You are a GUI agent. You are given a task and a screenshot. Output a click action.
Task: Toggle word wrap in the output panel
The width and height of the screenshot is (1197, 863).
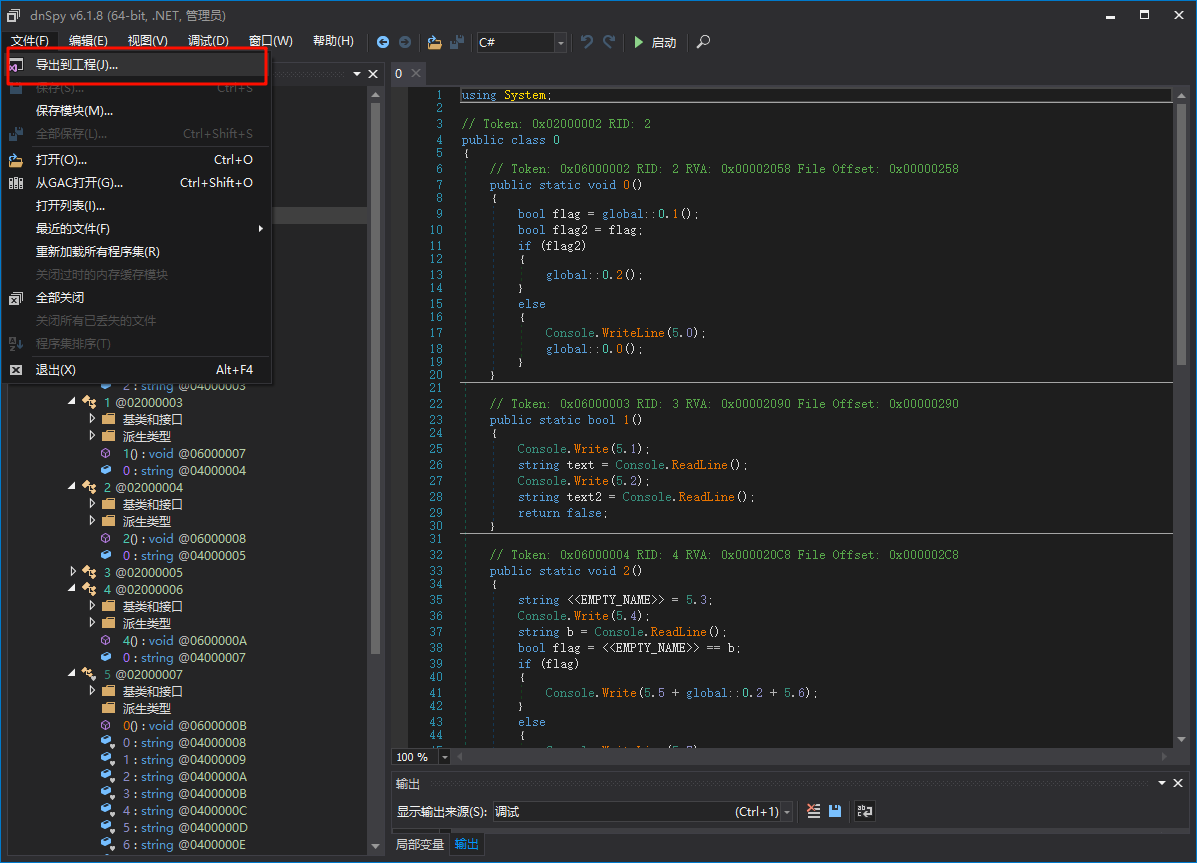[865, 811]
